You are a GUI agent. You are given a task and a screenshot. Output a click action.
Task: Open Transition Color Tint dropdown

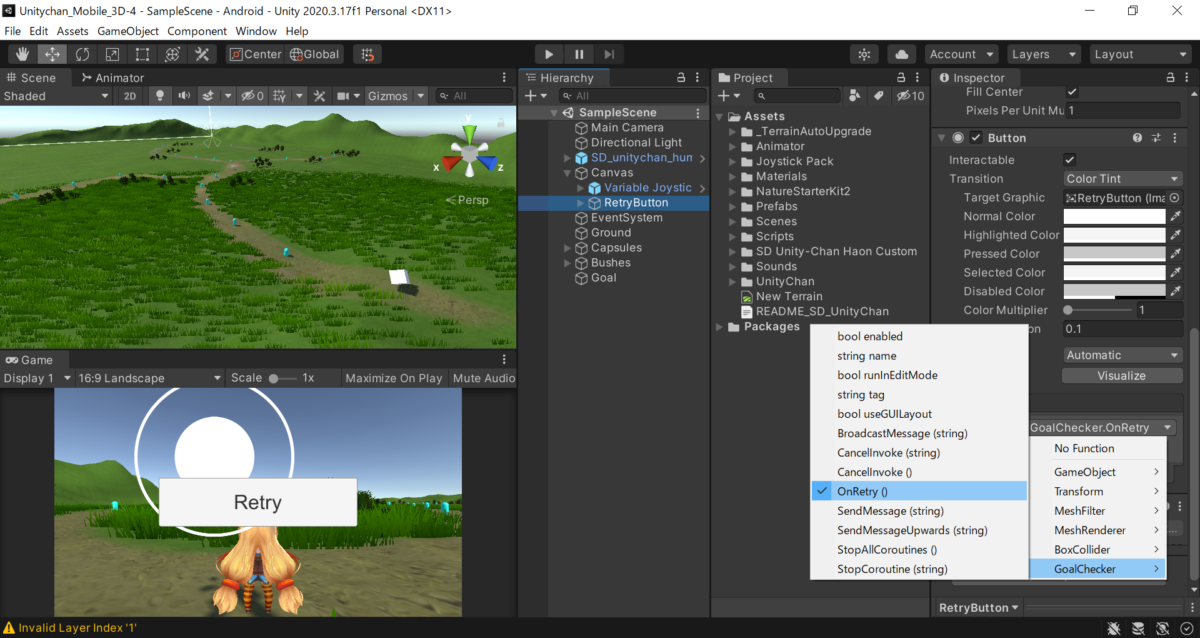coord(1122,179)
